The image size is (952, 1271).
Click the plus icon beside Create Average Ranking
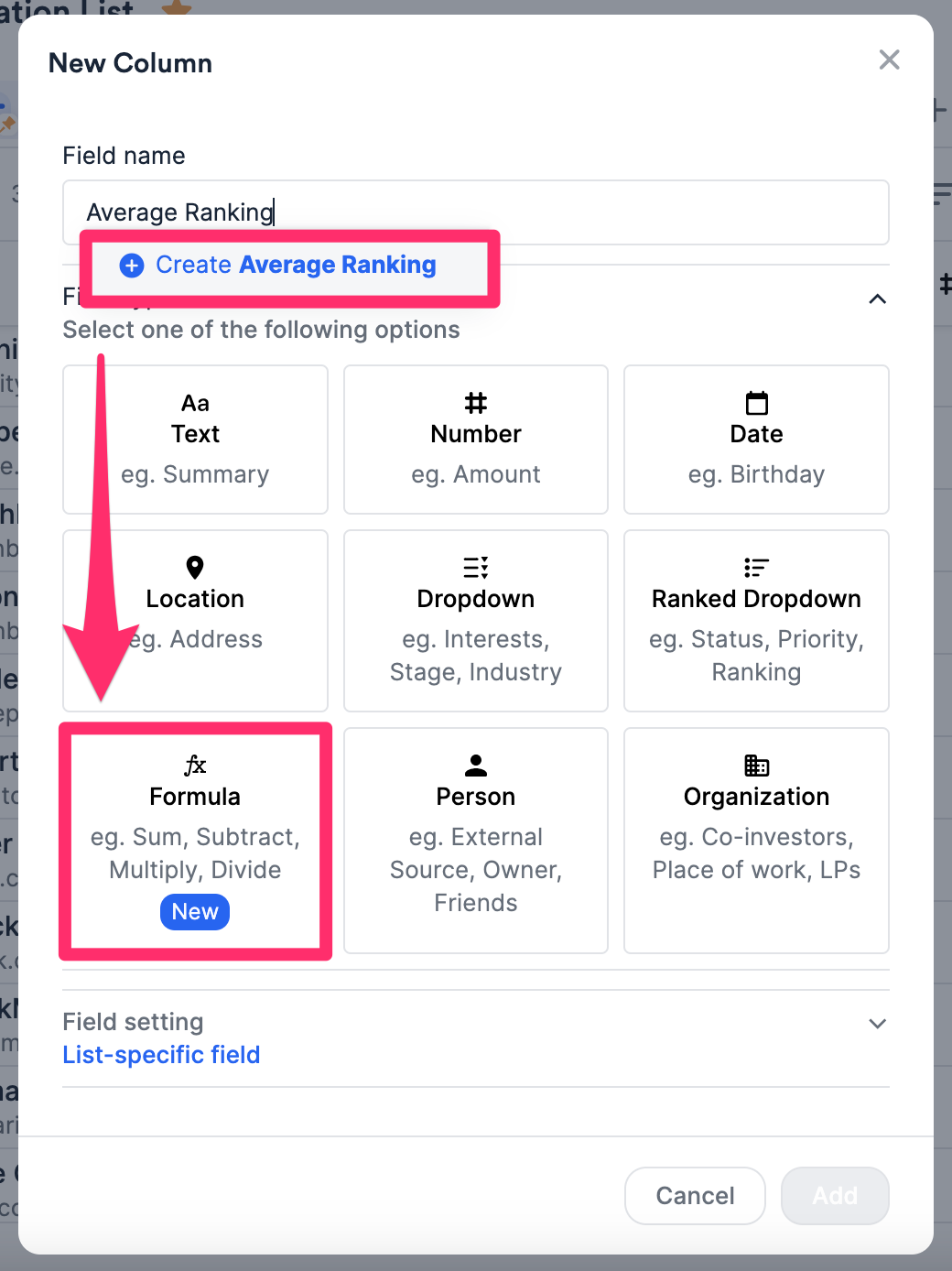(x=132, y=265)
